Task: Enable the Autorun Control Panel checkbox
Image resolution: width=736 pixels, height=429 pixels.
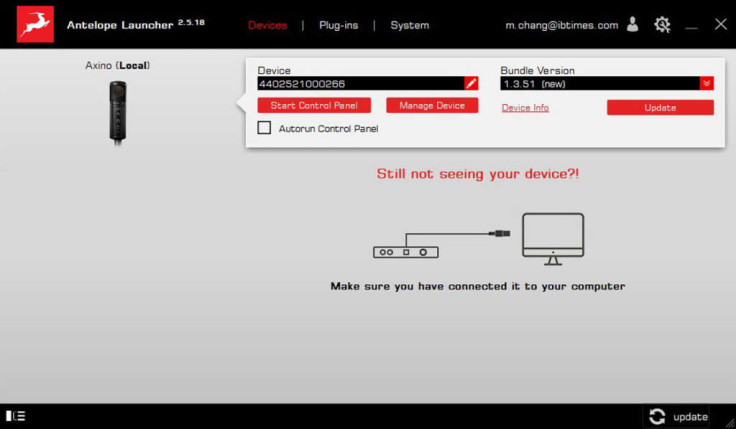Action: [x=264, y=128]
